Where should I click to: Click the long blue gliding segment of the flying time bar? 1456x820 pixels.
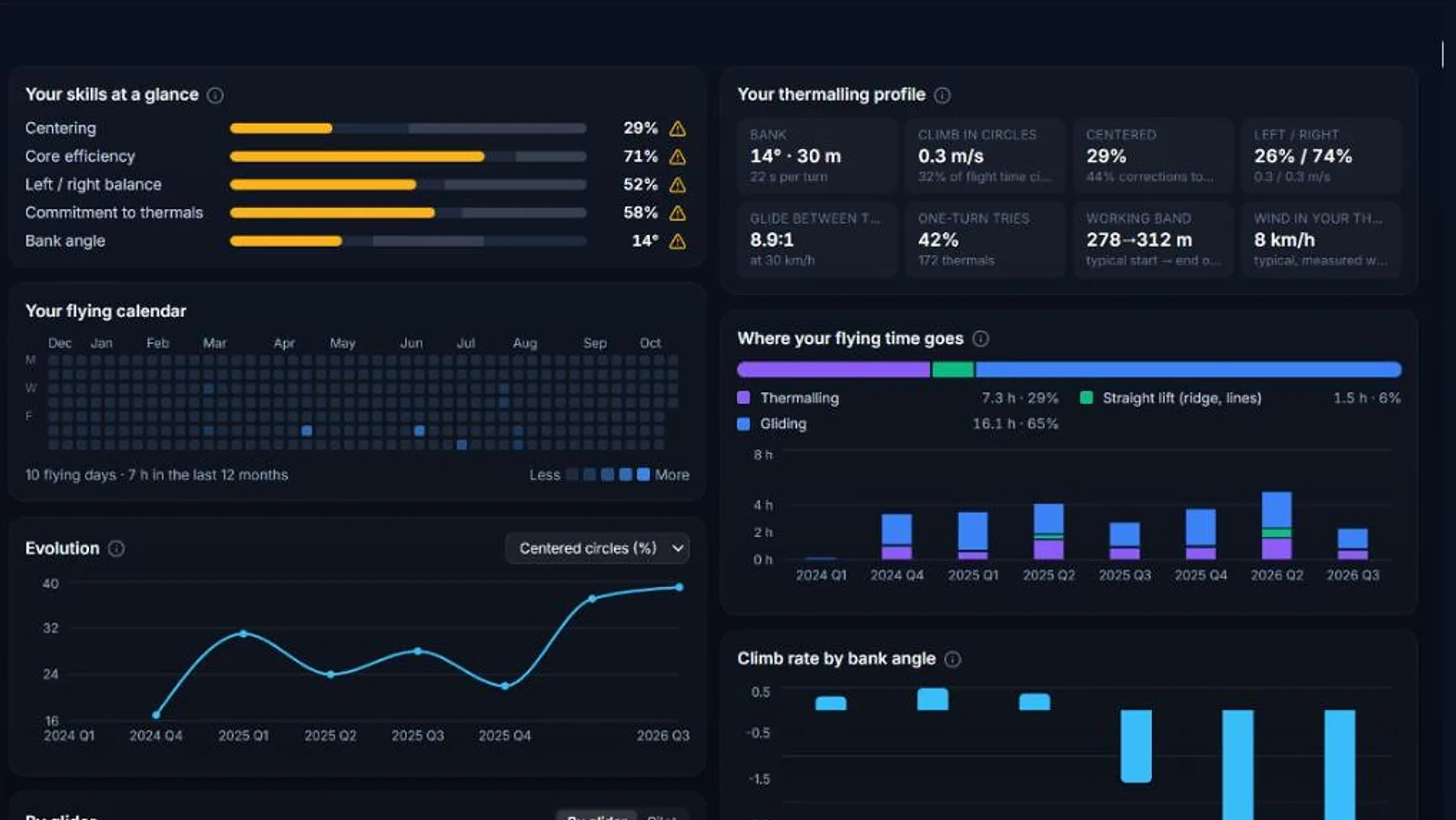point(1188,370)
